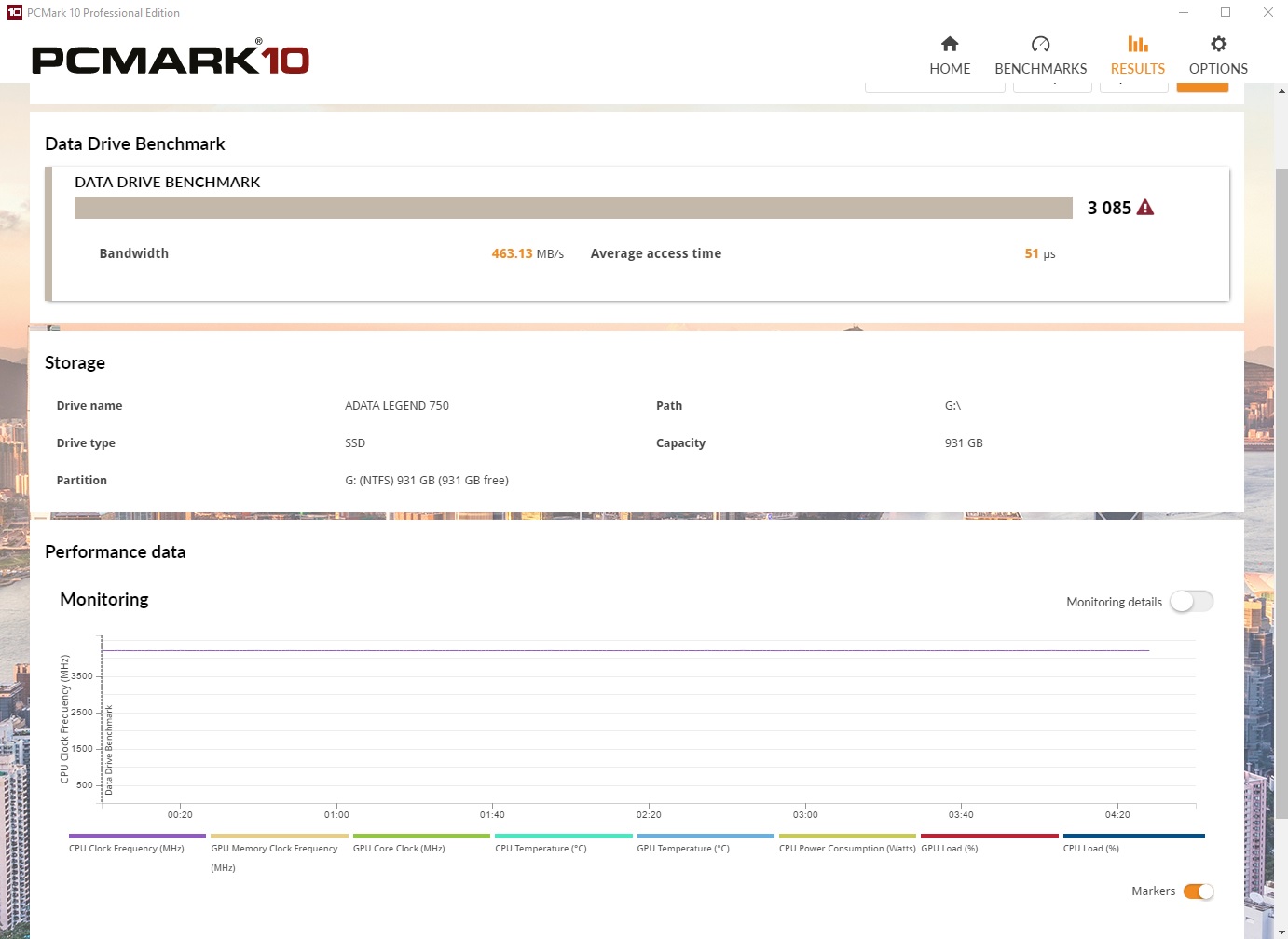The width and height of the screenshot is (1288, 939).
Task: Go to the HOME tab
Action: (x=950, y=56)
